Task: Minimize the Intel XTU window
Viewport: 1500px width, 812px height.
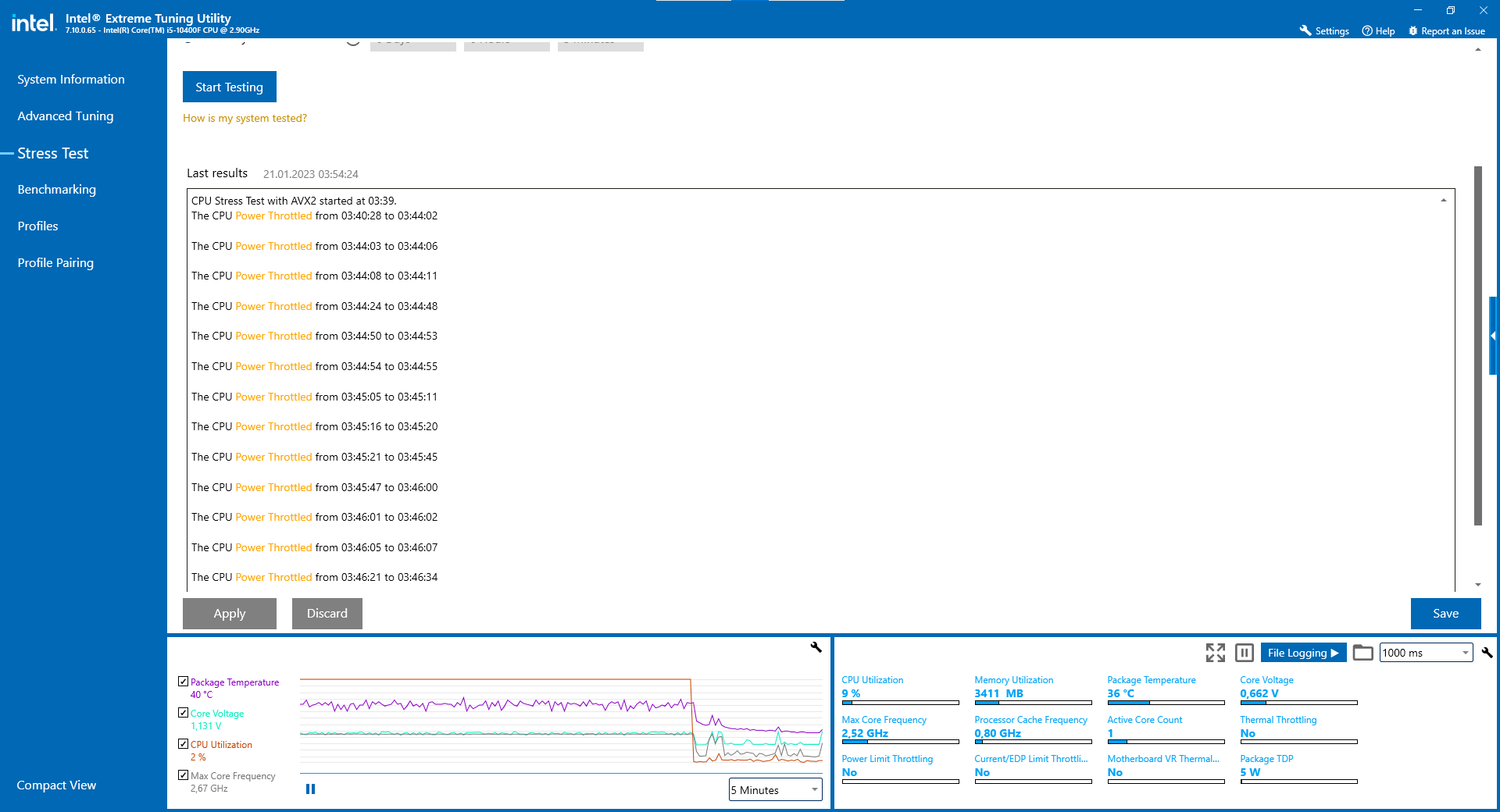Action: pos(1418,10)
